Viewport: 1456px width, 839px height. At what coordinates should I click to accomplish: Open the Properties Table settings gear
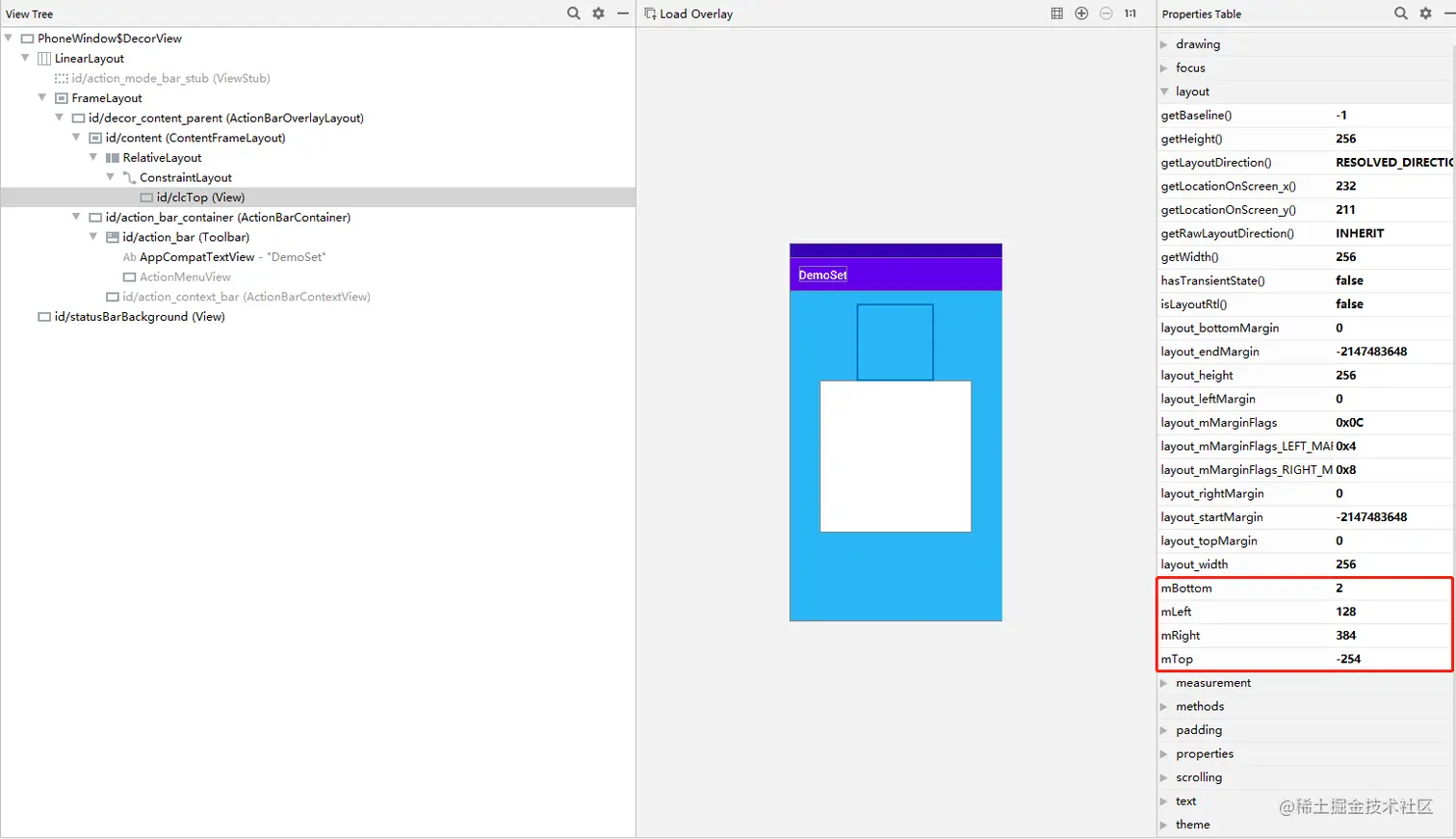pyautogui.click(x=1426, y=13)
